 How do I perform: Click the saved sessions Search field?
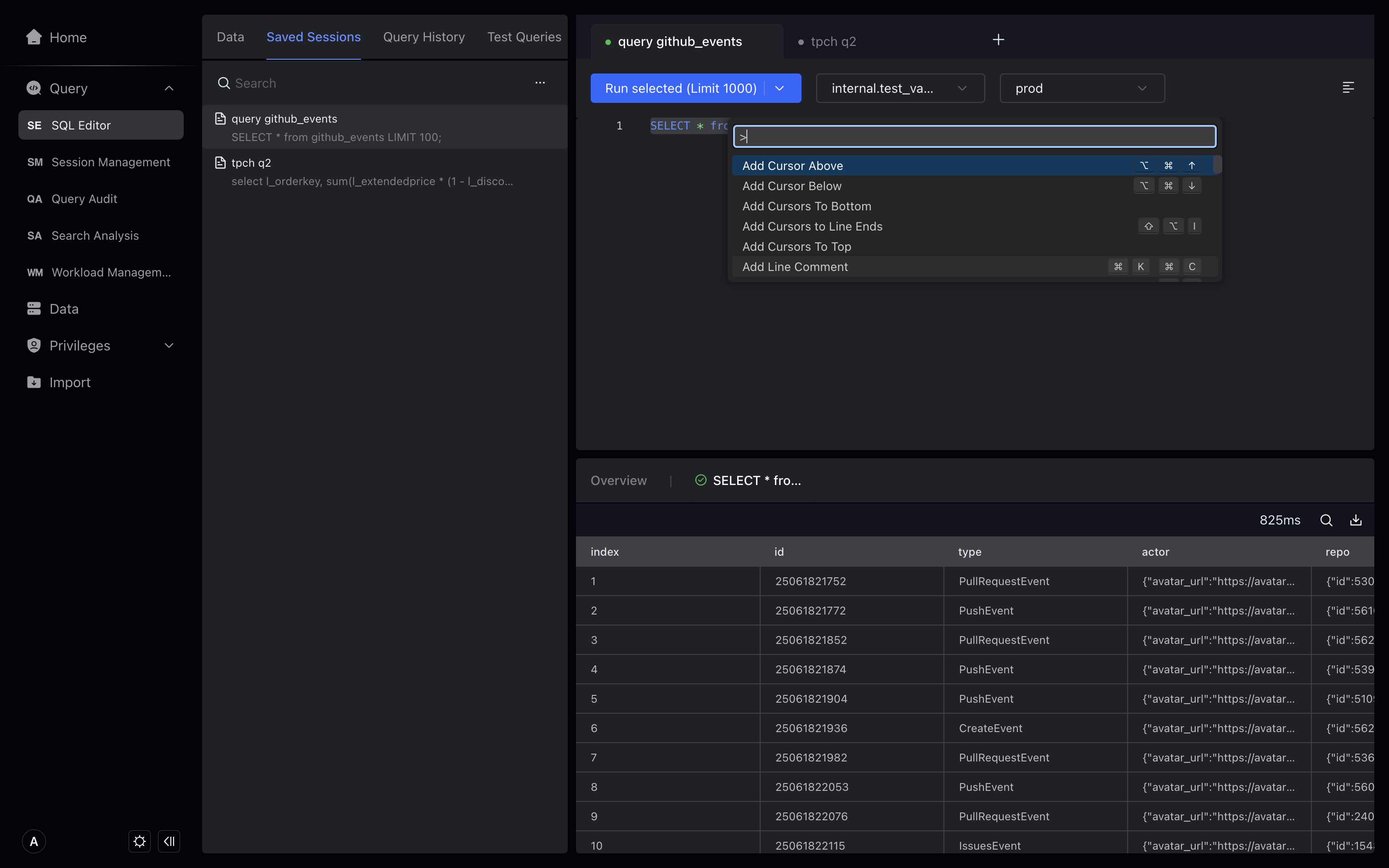(367, 83)
